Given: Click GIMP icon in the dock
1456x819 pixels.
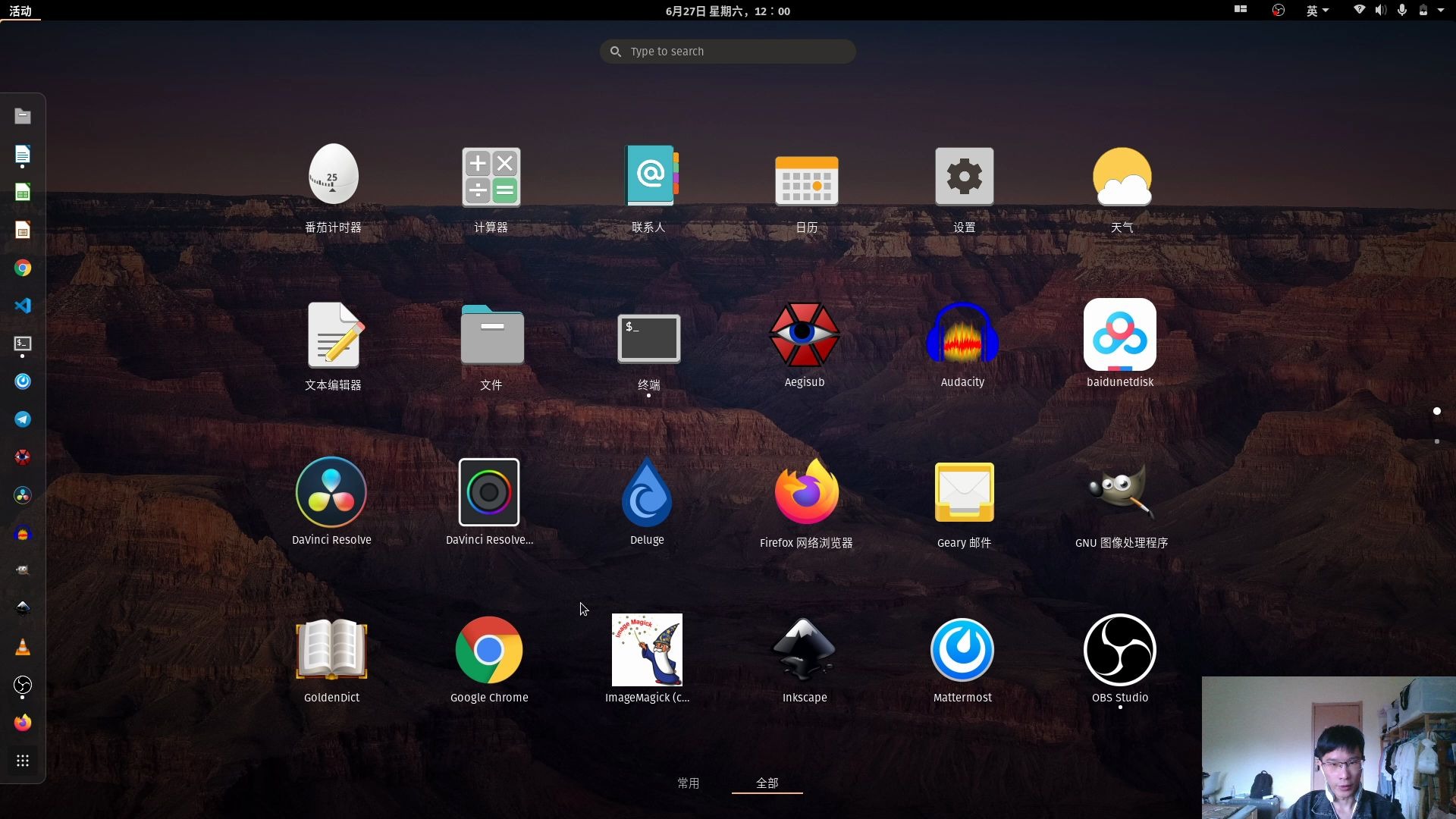Looking at the screenshot, I should (x=23, y=571).
